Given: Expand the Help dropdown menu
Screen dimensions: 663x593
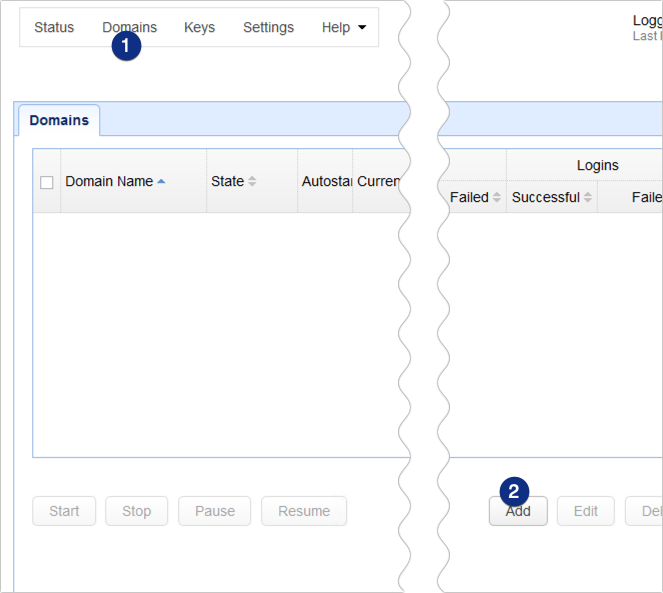Looking at the screenshot, I should 343,27.
